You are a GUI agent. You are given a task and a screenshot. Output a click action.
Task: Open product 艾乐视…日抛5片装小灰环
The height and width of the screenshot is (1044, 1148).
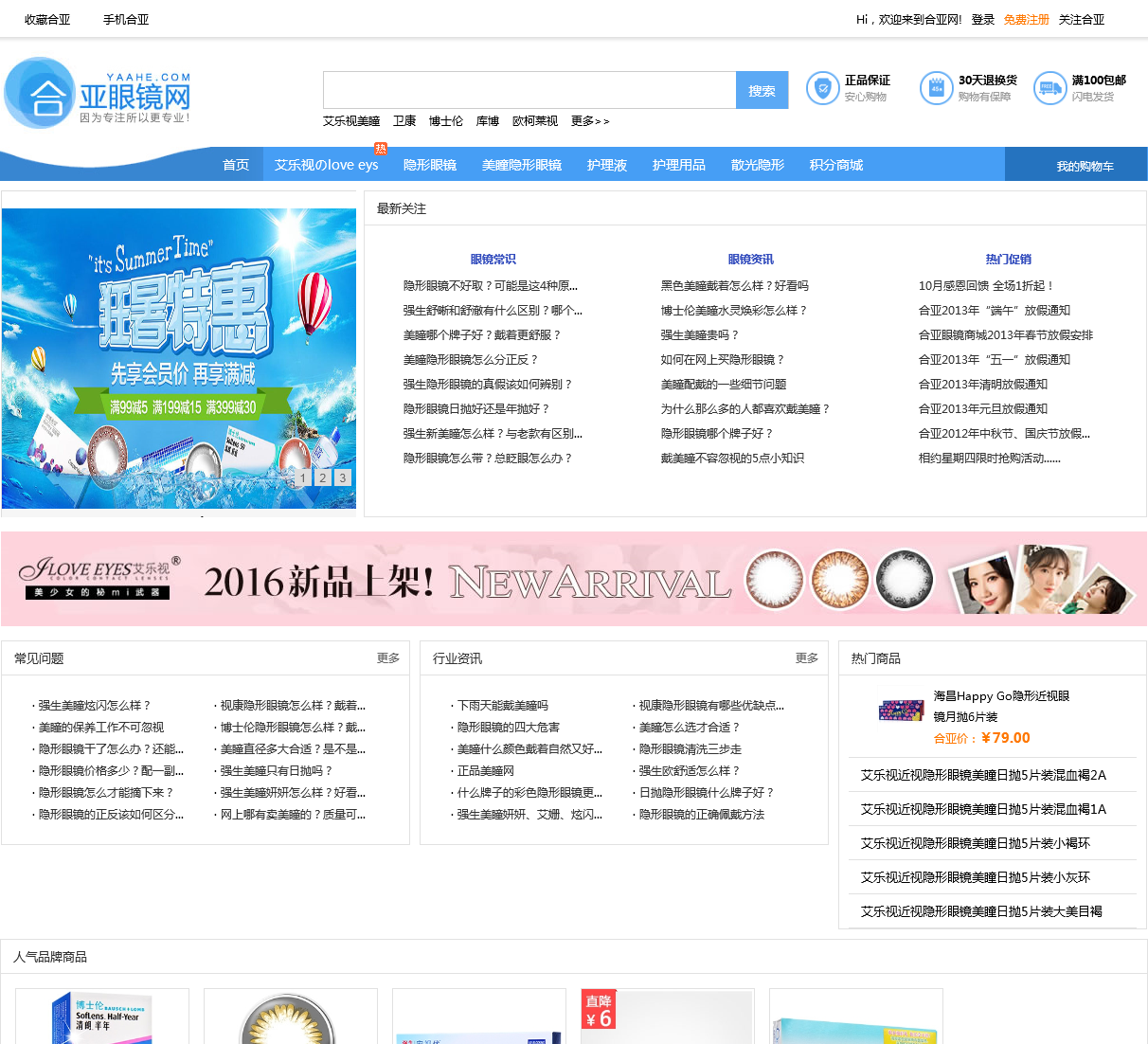(976, 877)
